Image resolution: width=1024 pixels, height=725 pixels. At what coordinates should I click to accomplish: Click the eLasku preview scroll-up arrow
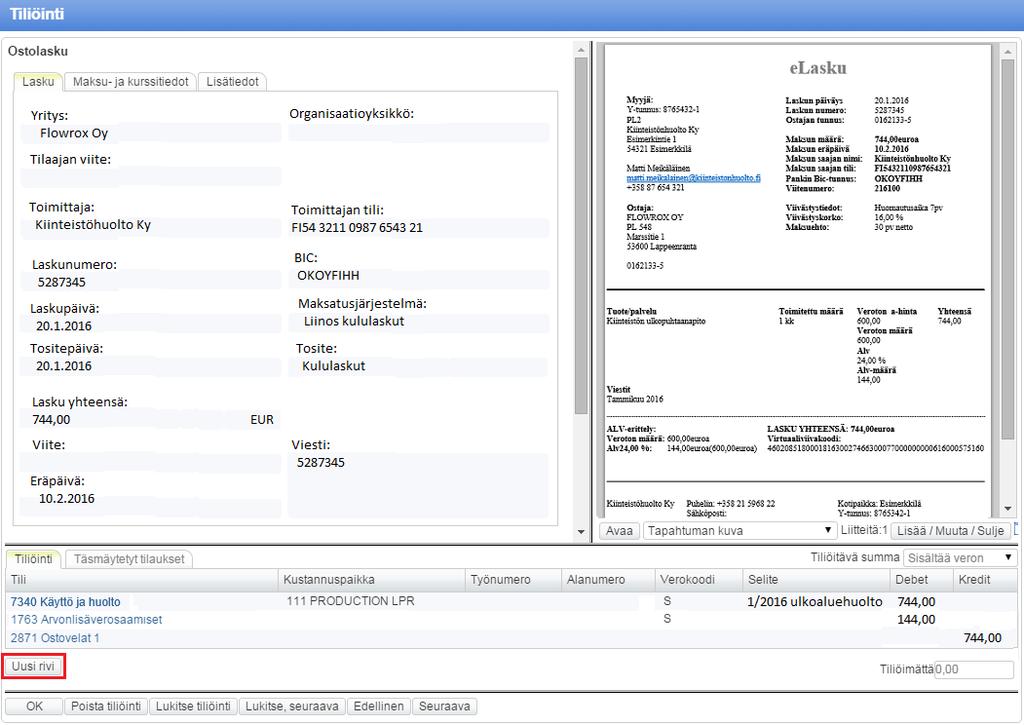pyautogui.click(x=1008, y=50)
